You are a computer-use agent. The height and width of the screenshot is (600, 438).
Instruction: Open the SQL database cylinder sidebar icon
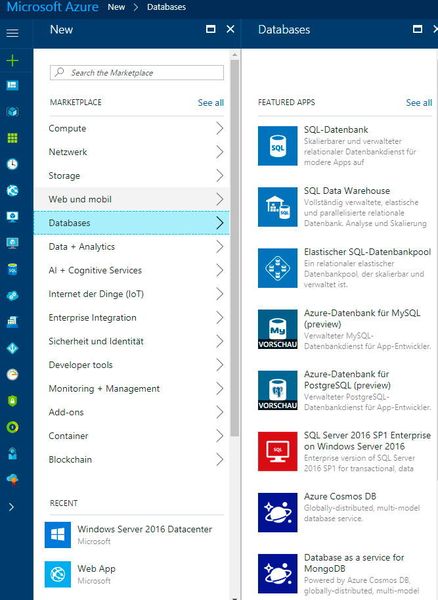pyautogui.click(x=12, y=269)
